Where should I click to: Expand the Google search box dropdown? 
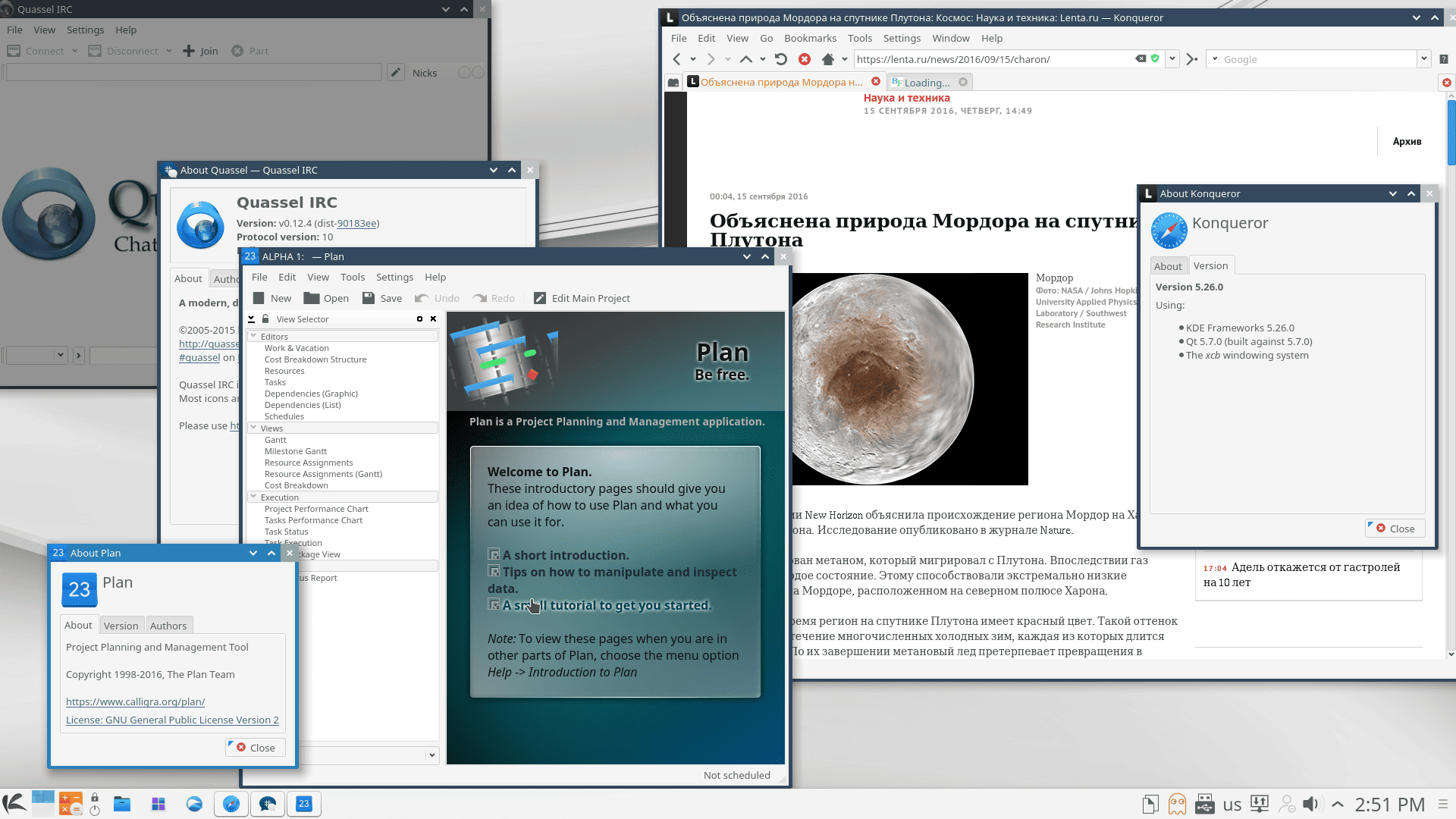pyautogui.click(x=1423, y=58)
